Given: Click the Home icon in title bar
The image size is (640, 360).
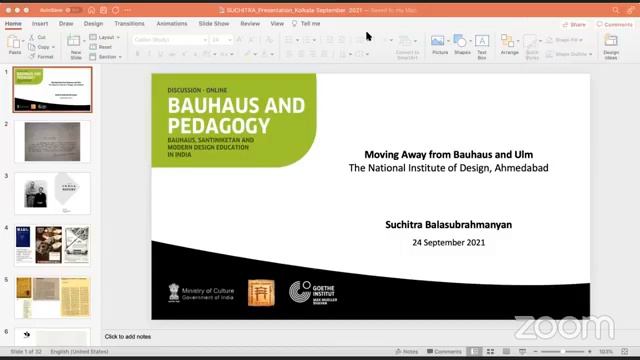Looking at the screenshot, I should coord(91,10).
